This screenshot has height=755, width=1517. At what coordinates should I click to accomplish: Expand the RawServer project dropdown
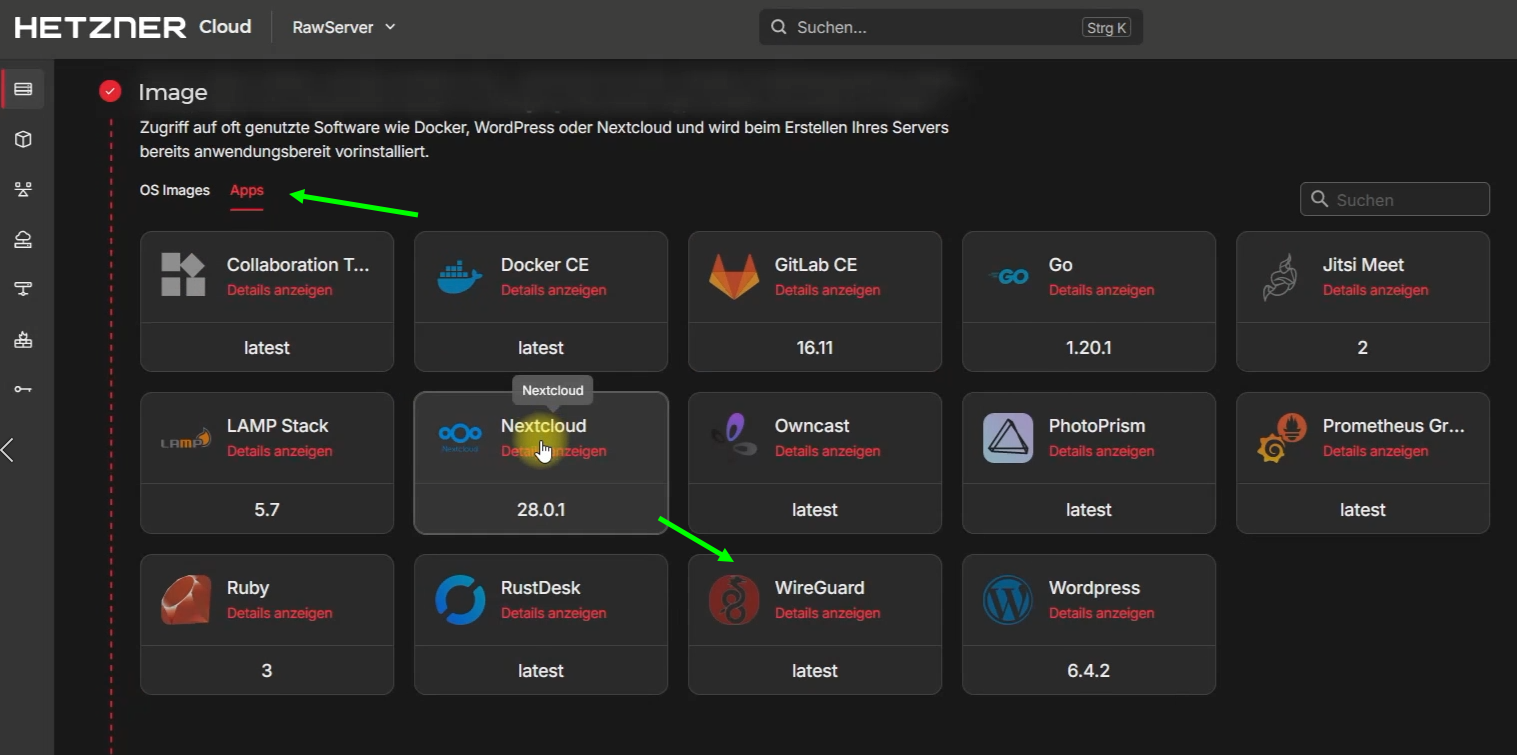[344, 27]
